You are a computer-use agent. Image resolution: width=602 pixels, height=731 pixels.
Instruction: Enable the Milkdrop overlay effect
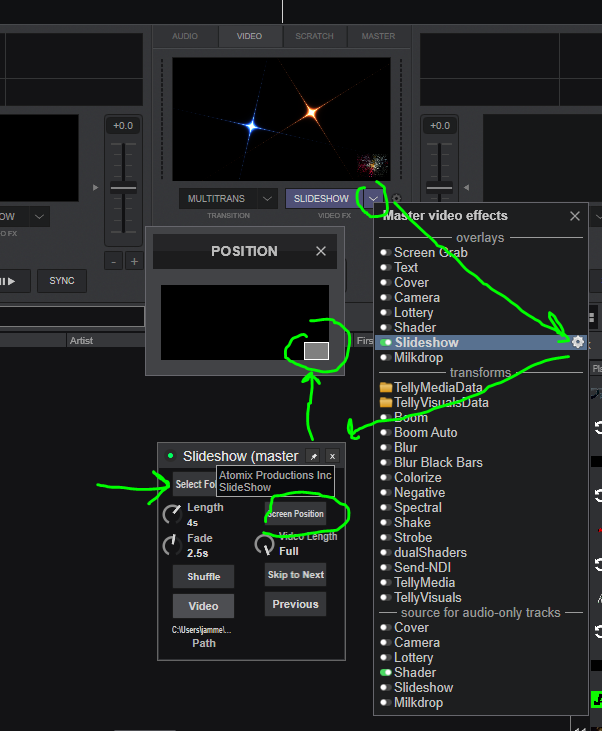coord(385,358)
